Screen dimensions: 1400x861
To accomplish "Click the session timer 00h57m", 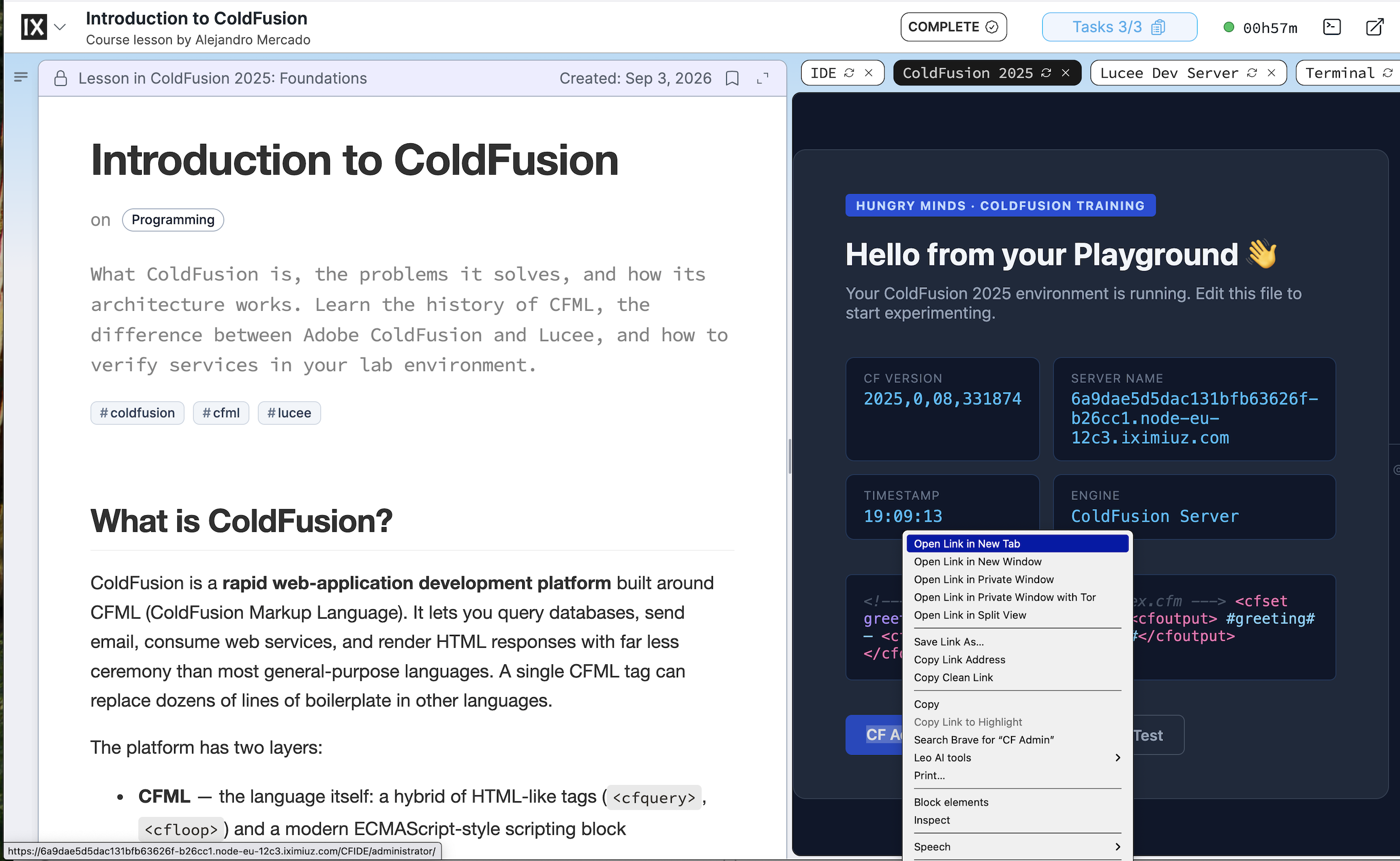I will point(1270,27).
